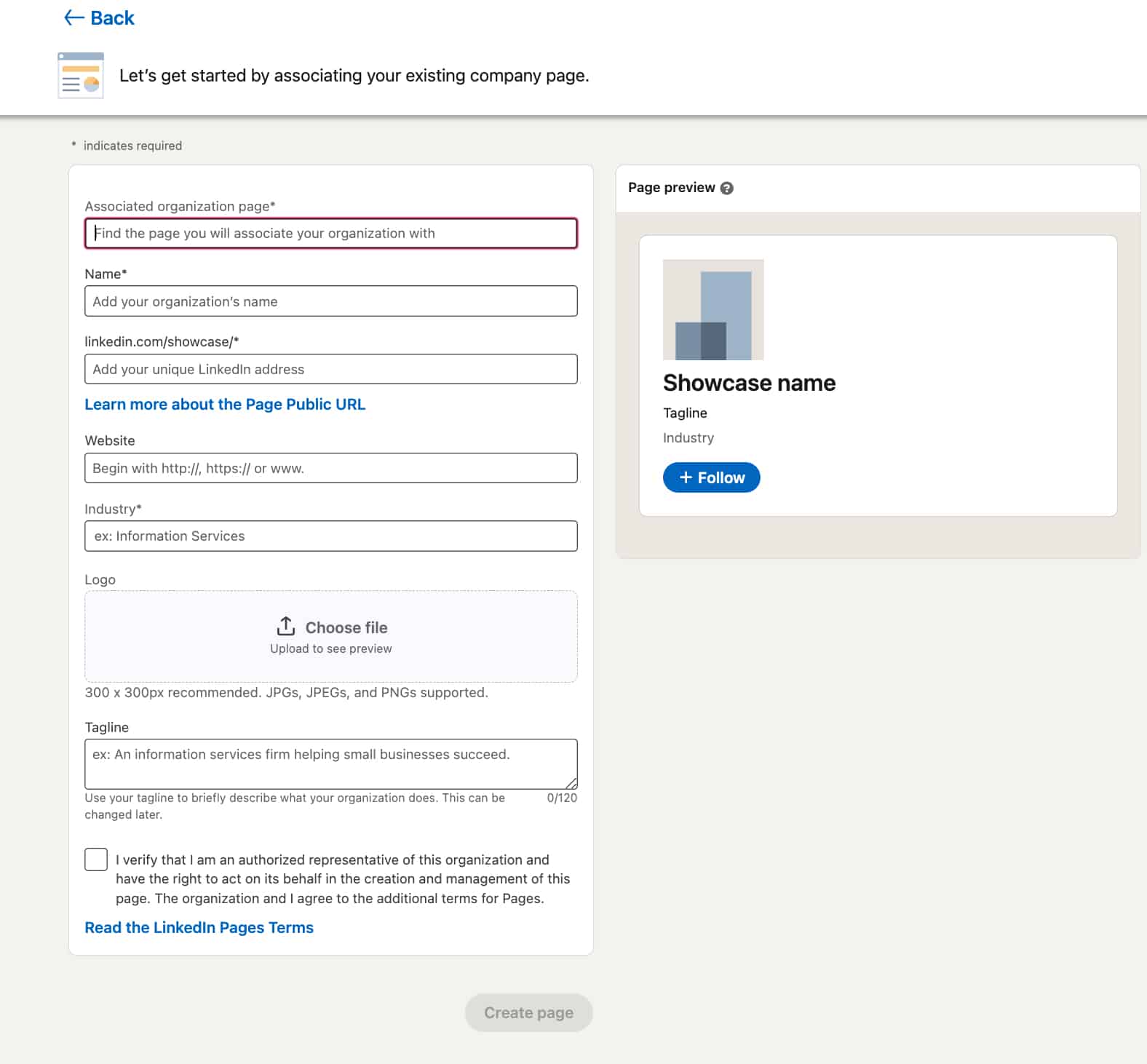Open Learn more about the Page Public URL
The image size is (1147, 1064).
(x=225, y=404)
